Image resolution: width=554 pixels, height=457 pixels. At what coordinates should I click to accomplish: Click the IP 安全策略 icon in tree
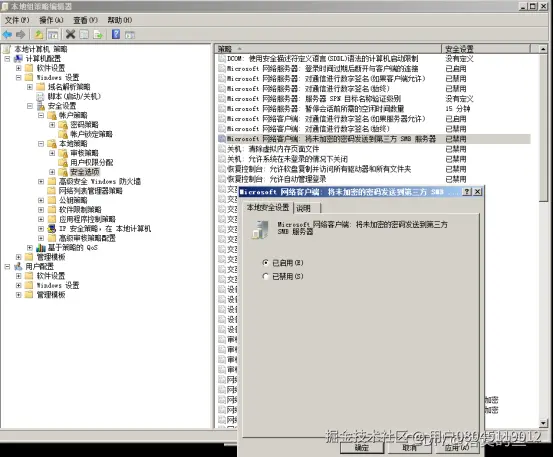[52, 228]
